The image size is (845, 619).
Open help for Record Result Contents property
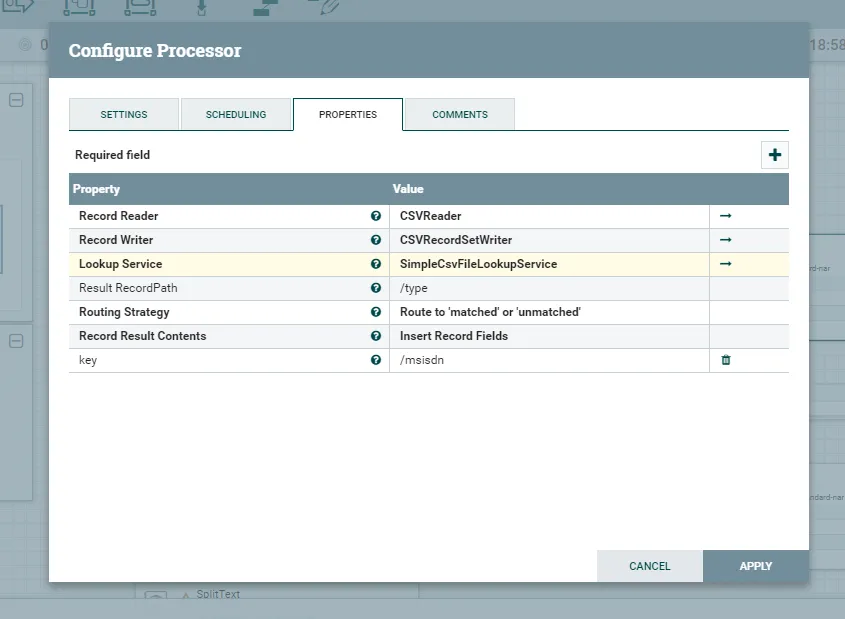pos(376,336)
